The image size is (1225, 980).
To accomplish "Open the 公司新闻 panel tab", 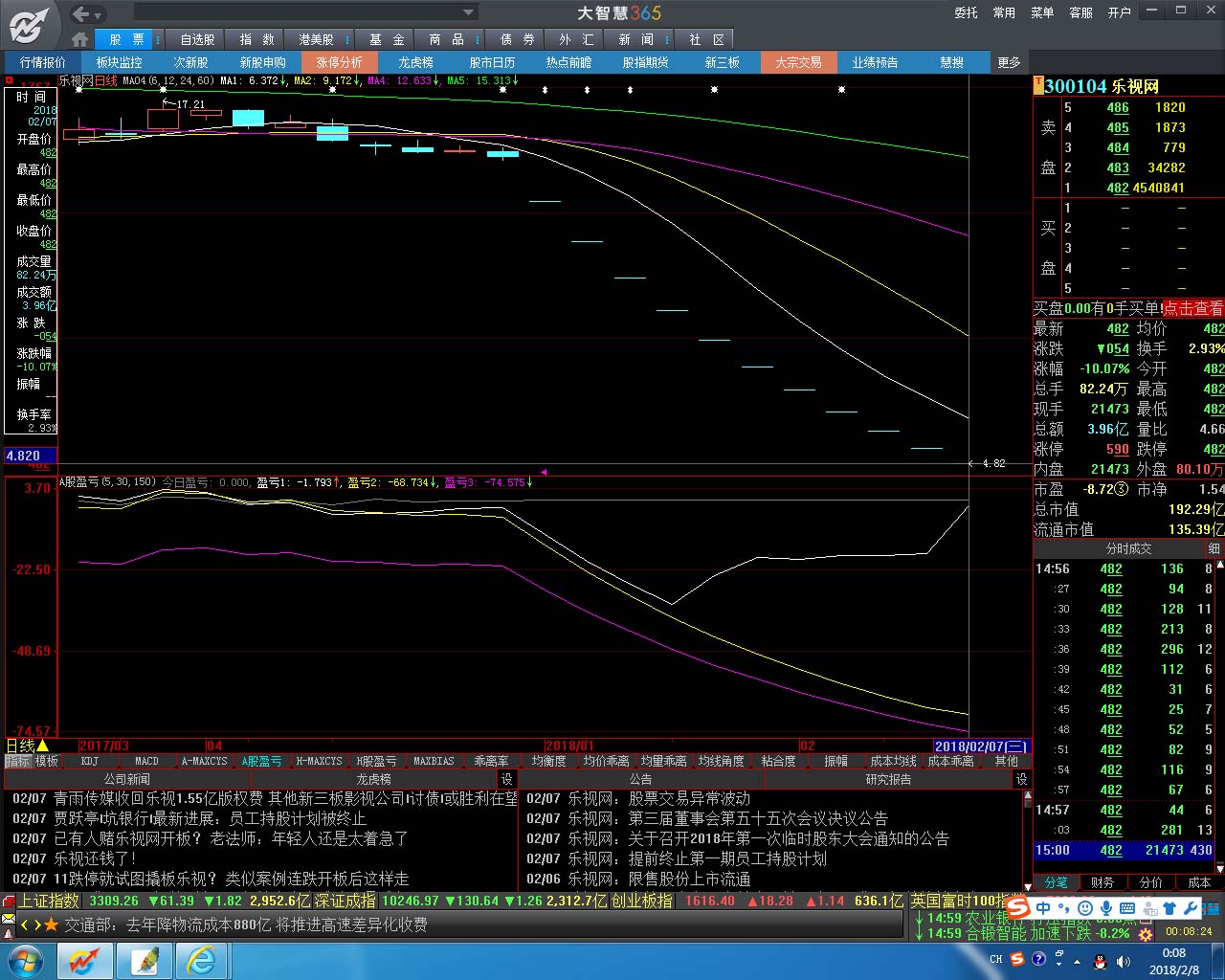I will click(126, 779).
